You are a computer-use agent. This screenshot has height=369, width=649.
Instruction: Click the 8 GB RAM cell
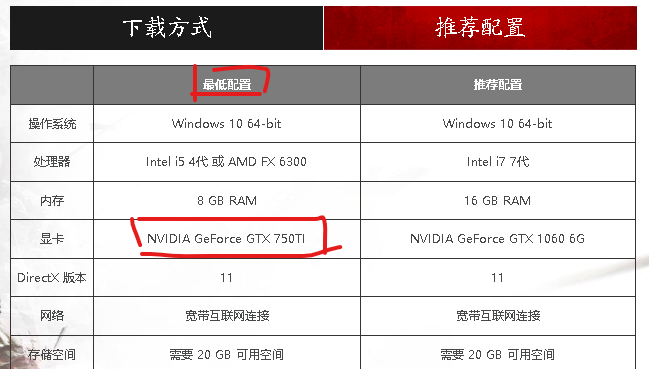pos(227,200)
